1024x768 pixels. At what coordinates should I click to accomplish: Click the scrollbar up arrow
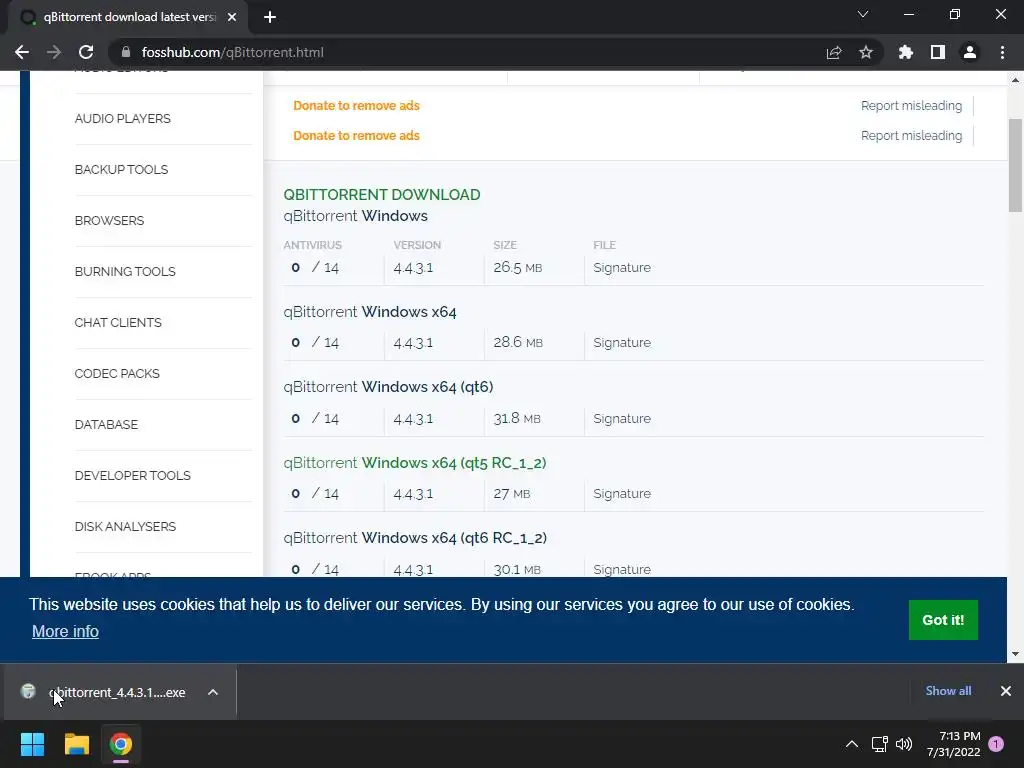click(1015, 80)
